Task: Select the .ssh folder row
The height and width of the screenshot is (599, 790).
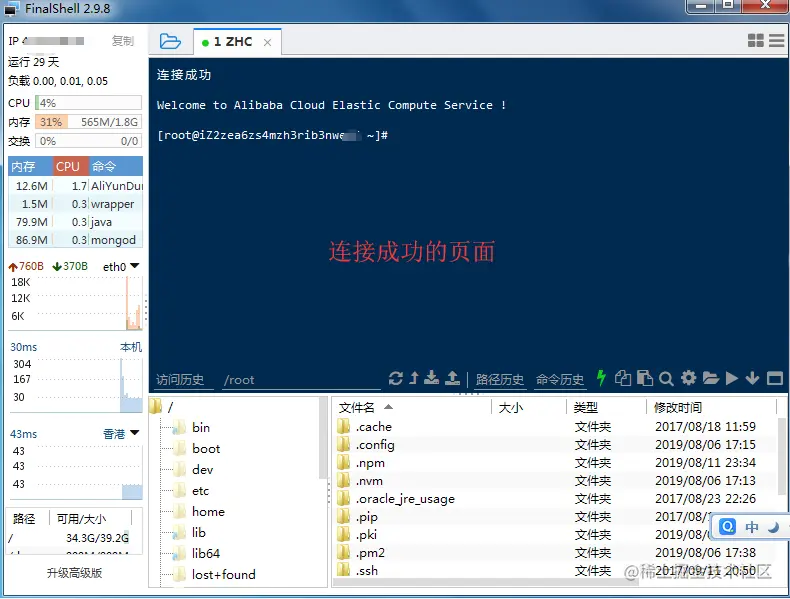Action: coord(556,571)
